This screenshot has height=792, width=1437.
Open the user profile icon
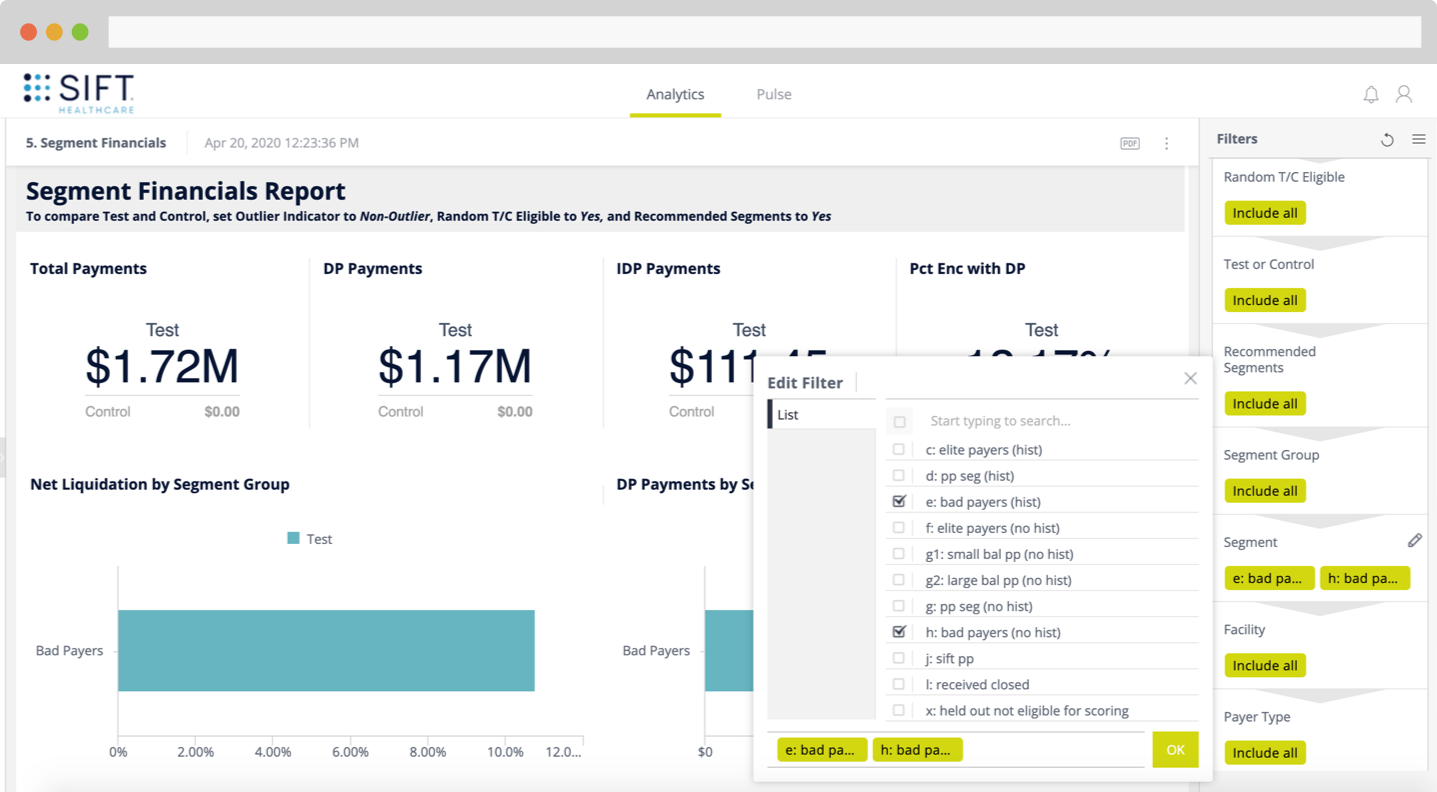(1404, 94)
